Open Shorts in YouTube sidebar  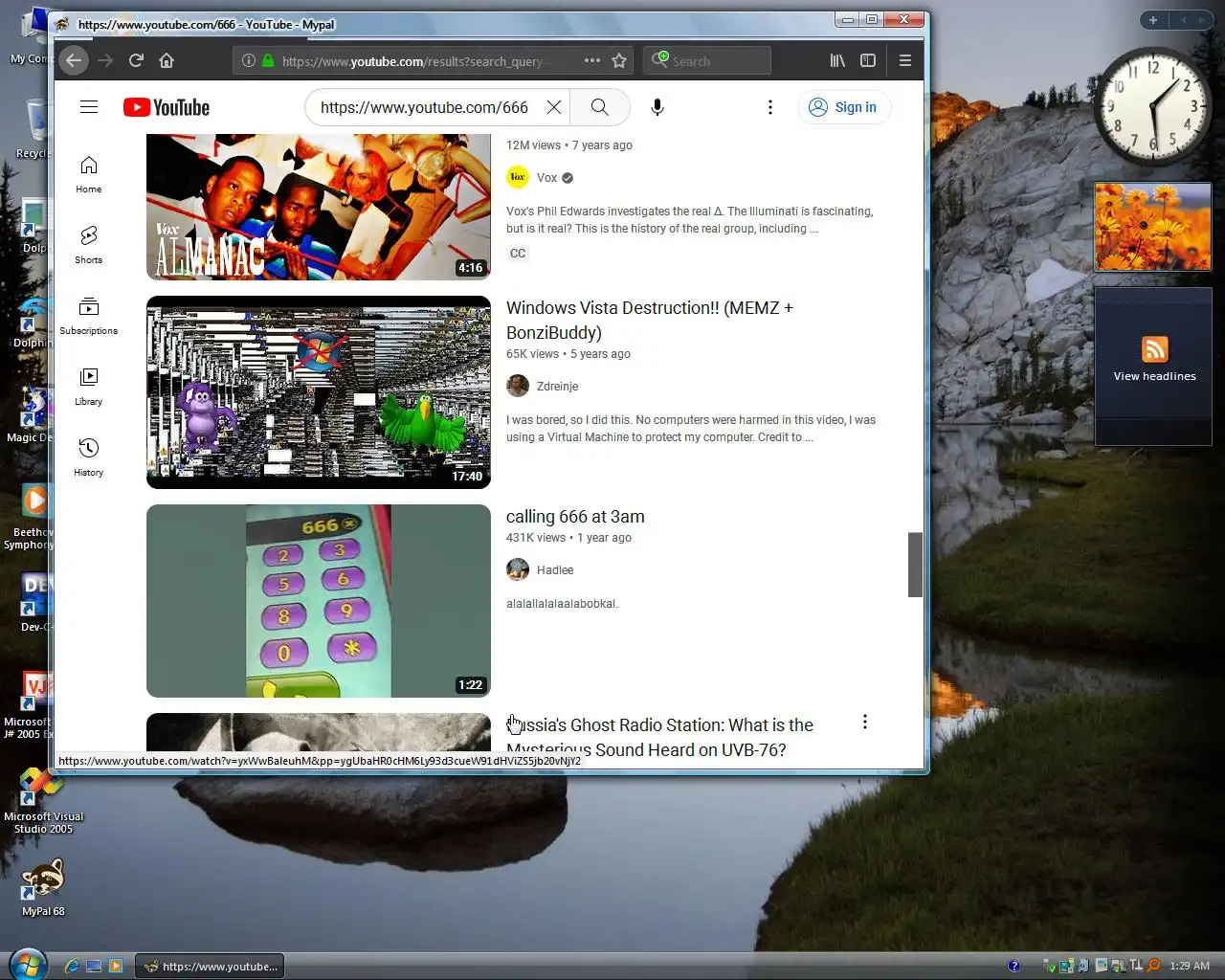click(x=89, y=246)
